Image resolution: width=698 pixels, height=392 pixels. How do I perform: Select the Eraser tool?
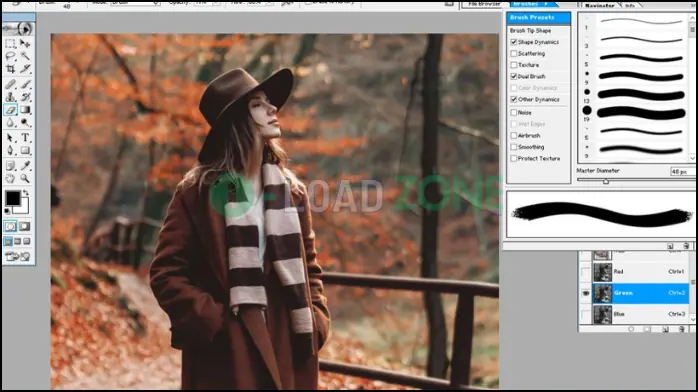point(11,109)
